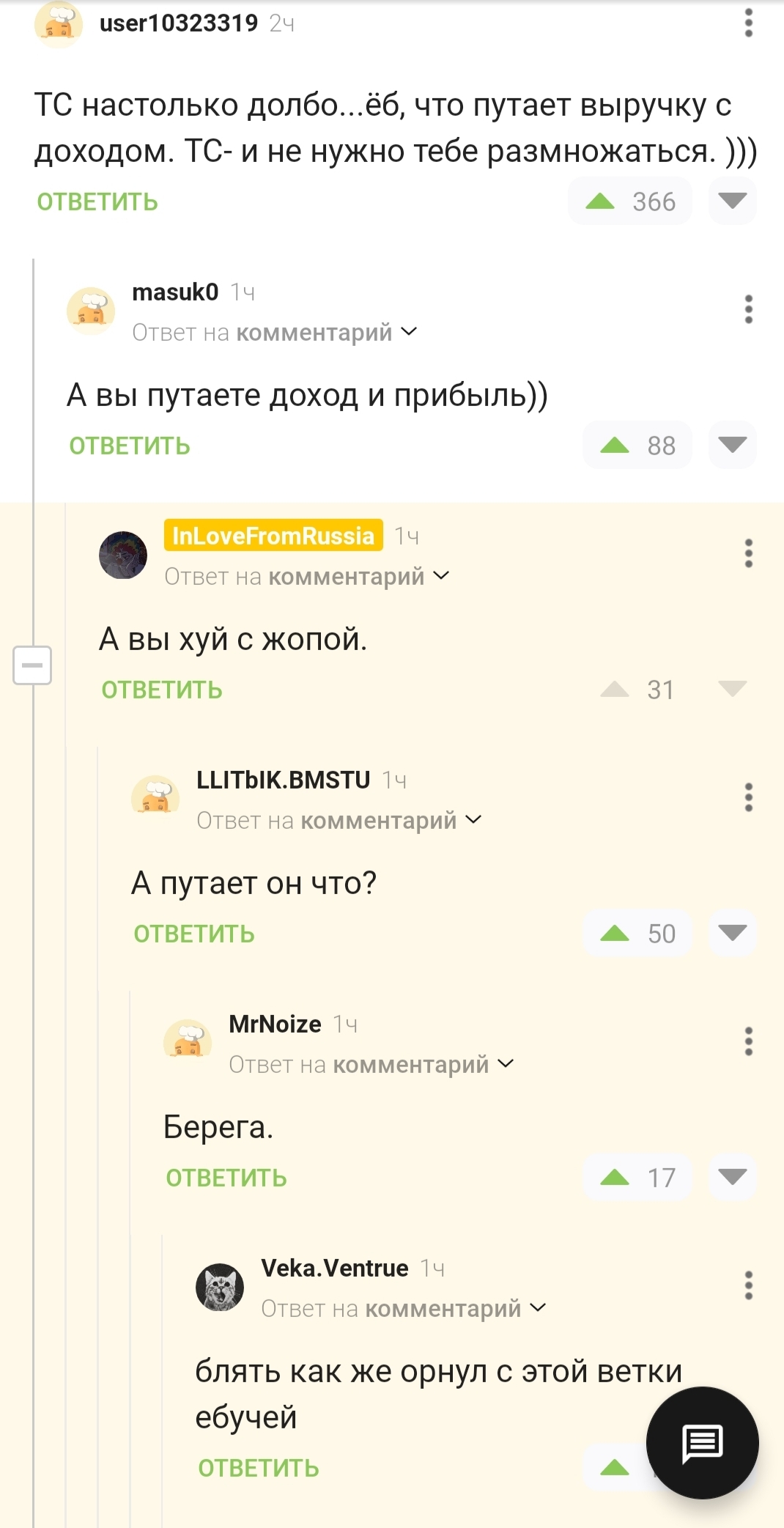
Task: Open three-dot menu on LLITbIK.BMSTU's comment
Action: pos(748,797)
